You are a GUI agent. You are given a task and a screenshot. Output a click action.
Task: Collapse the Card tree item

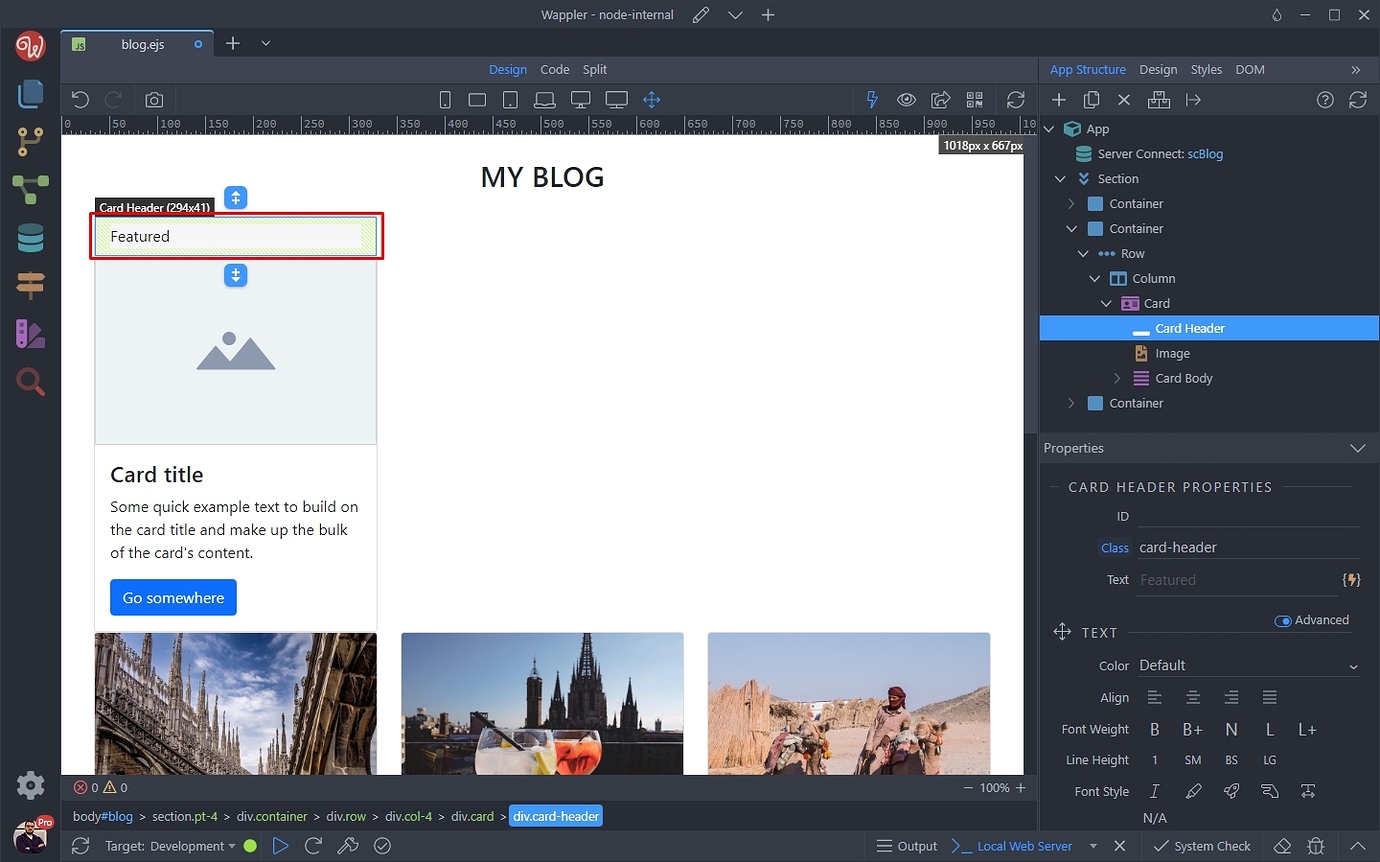pyautogui.click(x=1106, y=303)
